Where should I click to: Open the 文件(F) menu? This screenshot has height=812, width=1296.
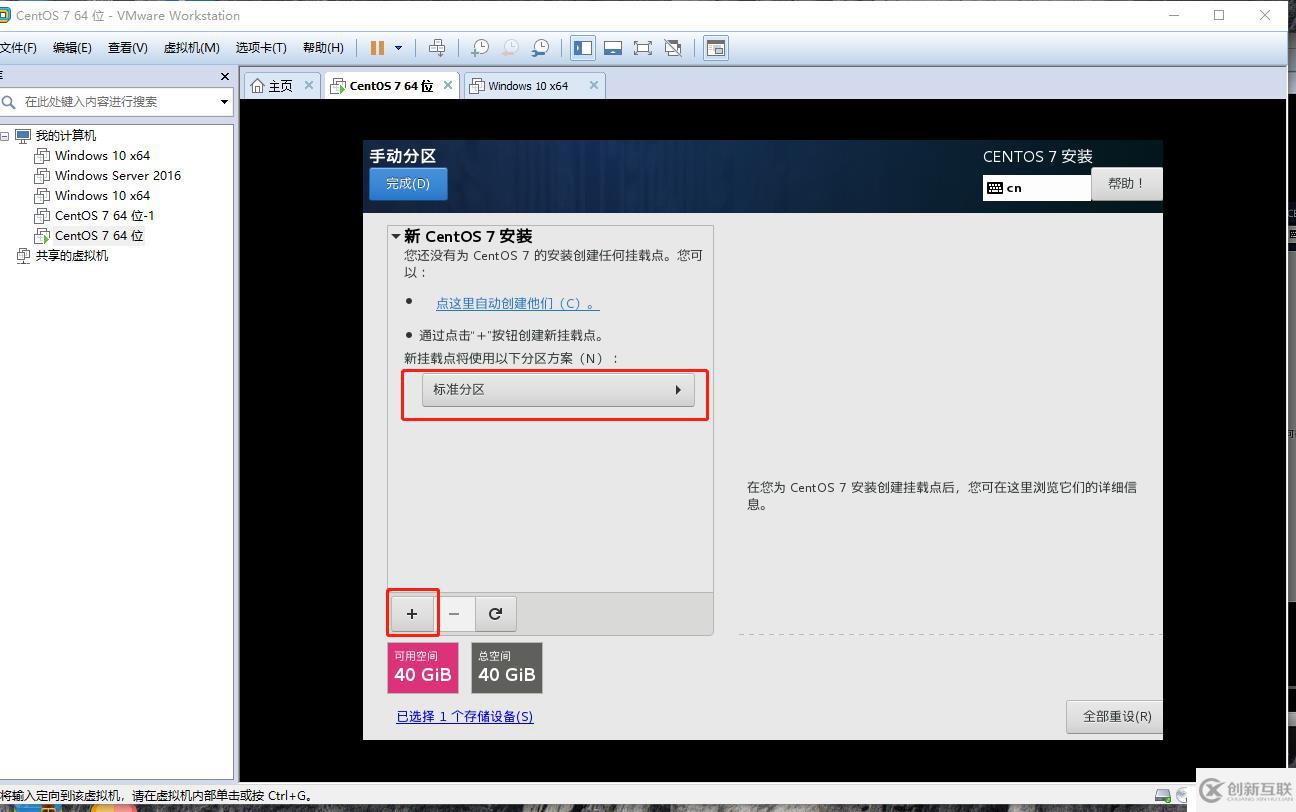[x=18, y=48]
